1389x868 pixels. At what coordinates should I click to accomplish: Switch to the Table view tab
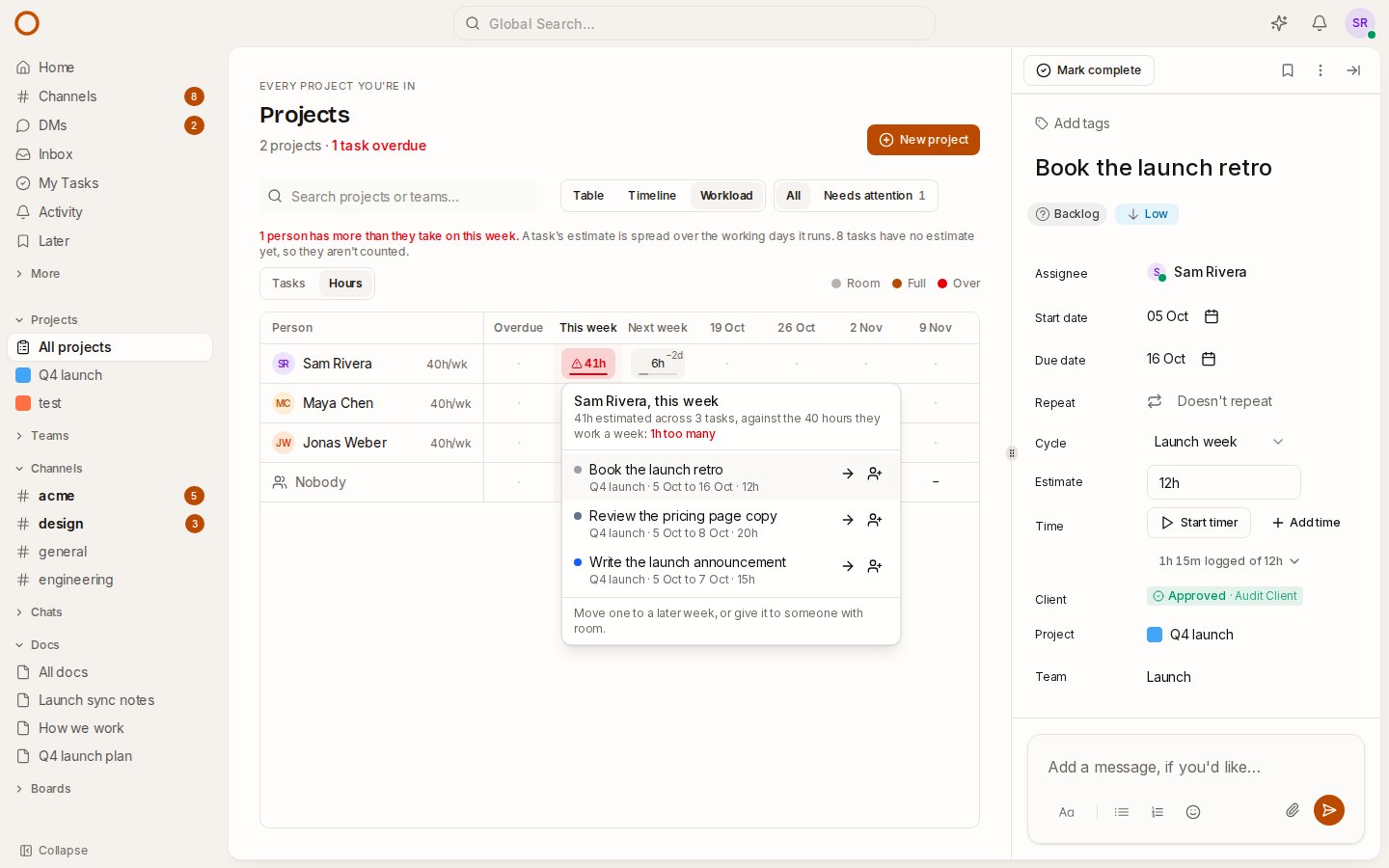[x=588, y=196]
